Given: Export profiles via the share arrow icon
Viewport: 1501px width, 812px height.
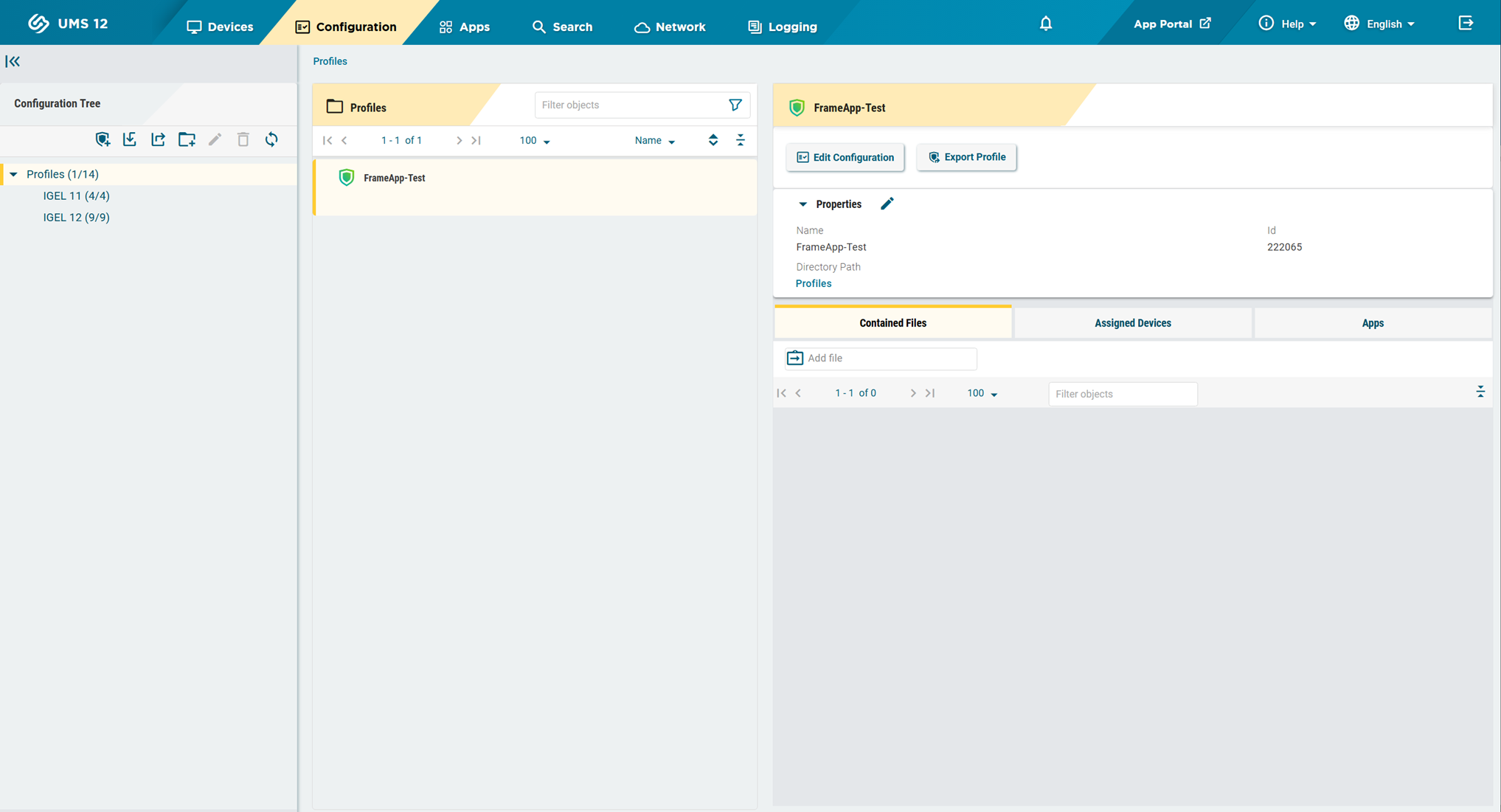Looking at the screenshot, I should pyautogui.click(x=158, y=139).
